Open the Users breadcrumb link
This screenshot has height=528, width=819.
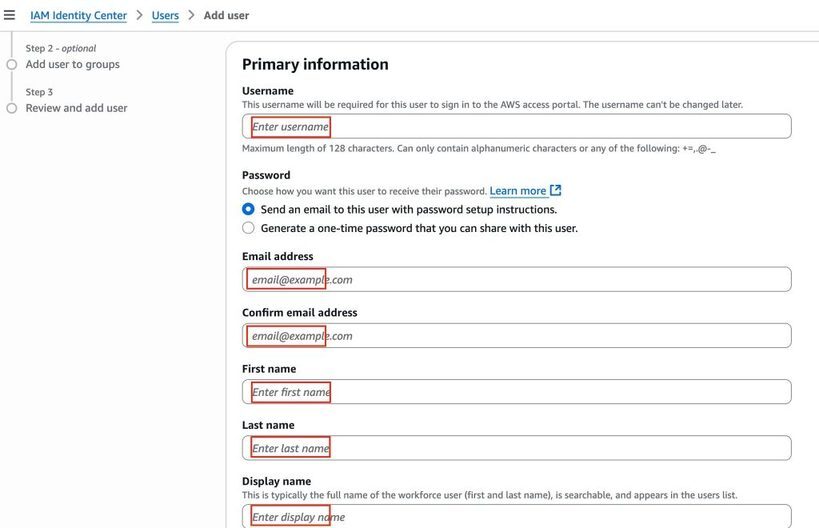(x=165, y=16)
